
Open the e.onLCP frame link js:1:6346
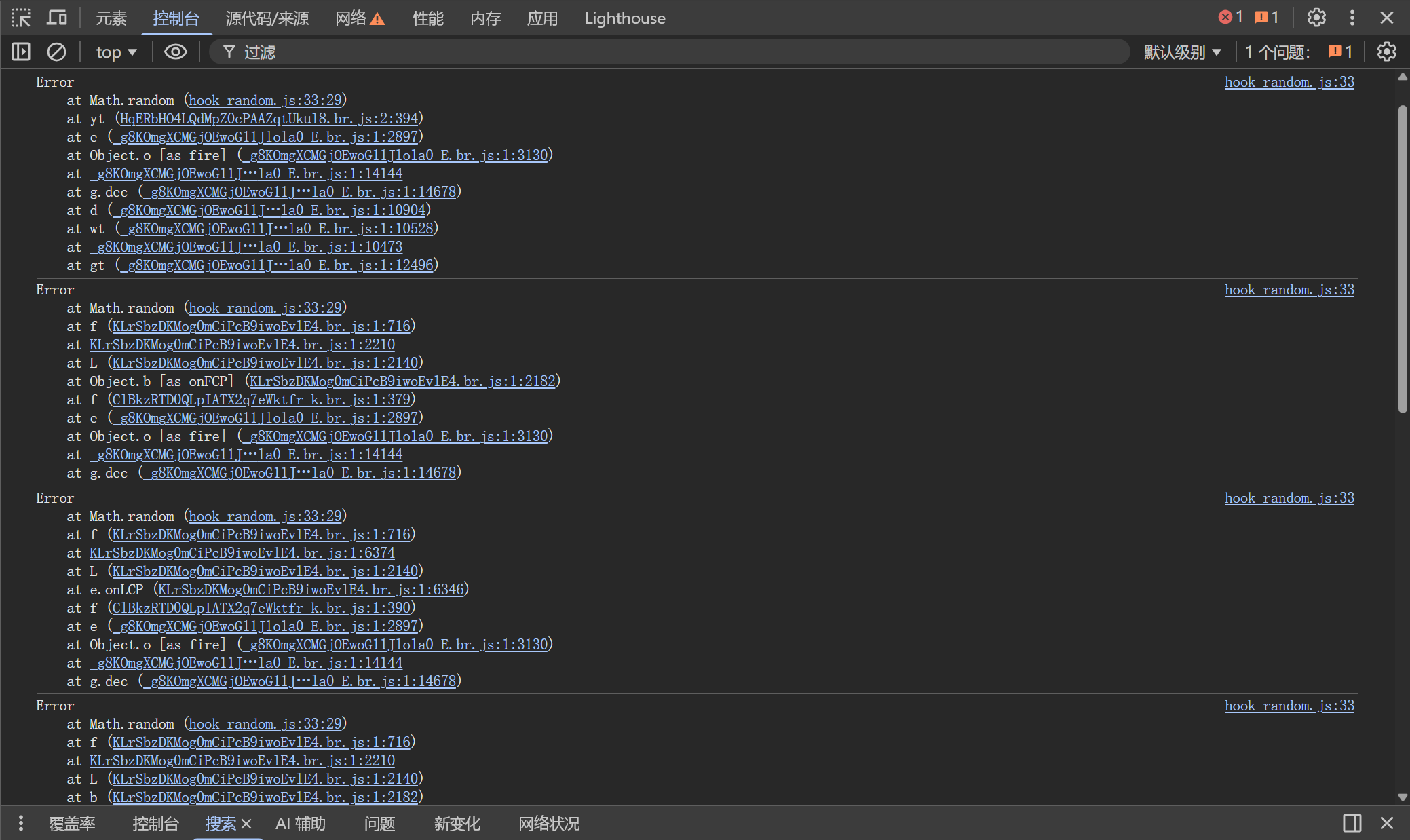click(x=311, y=590)
